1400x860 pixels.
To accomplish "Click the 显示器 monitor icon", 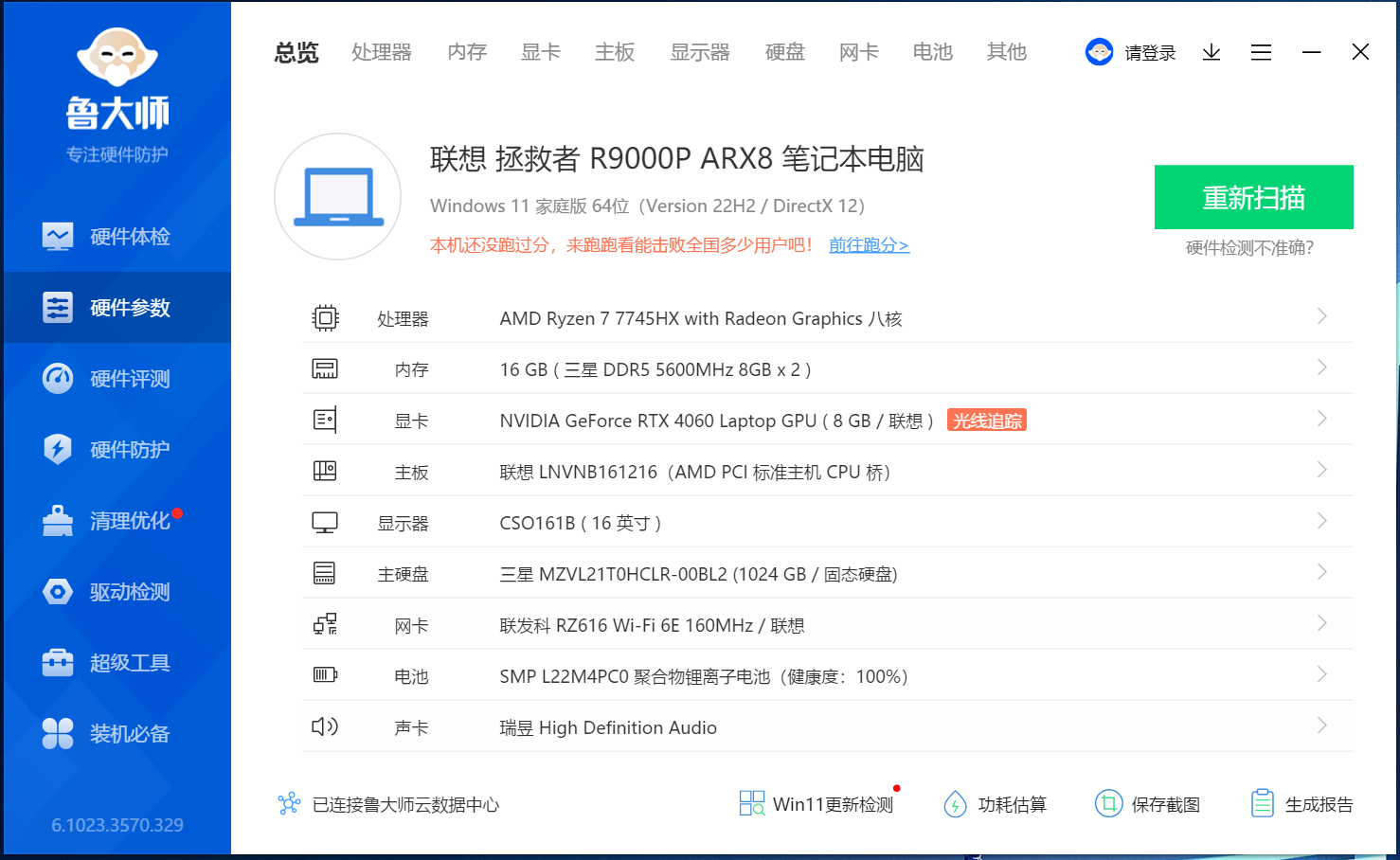I will (x=325, y=523).
